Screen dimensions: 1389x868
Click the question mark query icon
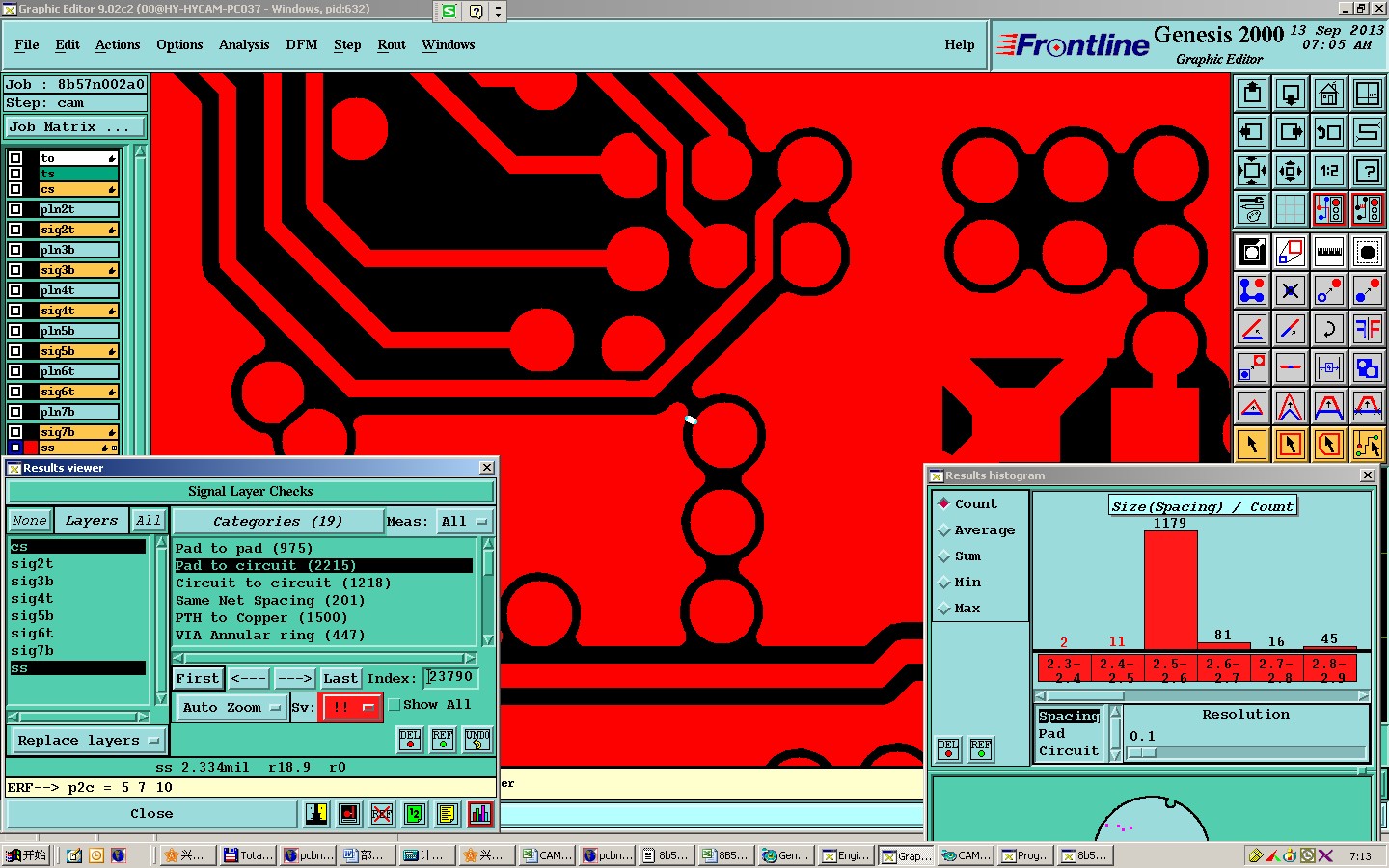click(x=1368, y=171)
